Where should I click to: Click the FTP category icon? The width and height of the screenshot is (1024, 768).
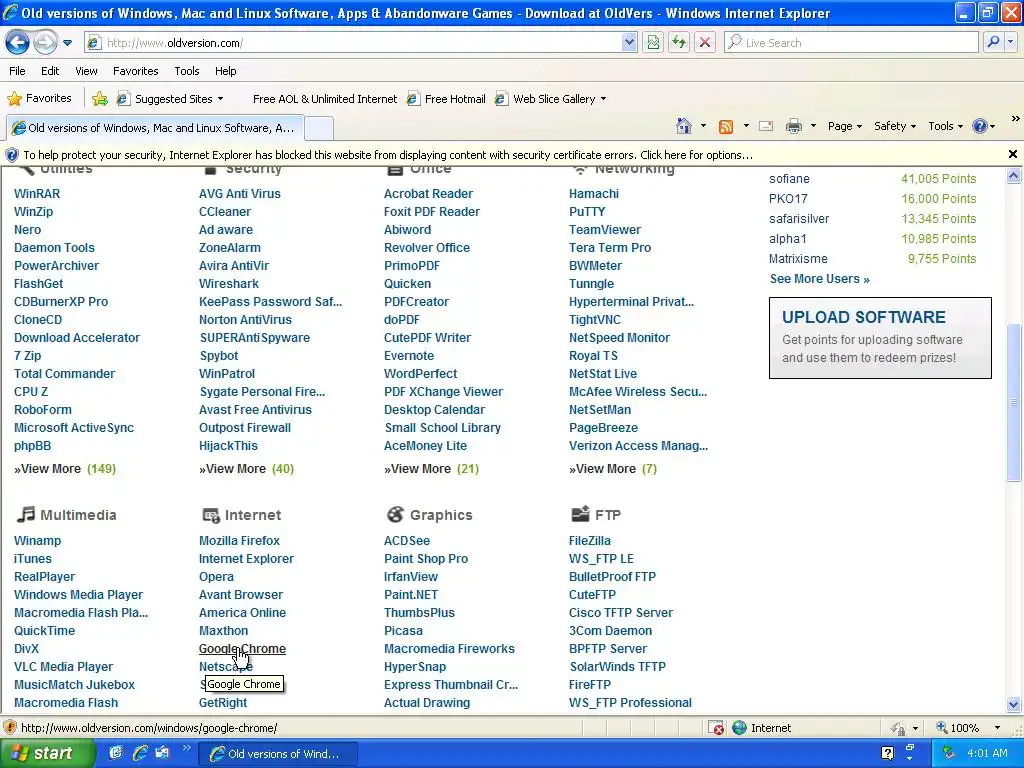click(580, 515)
